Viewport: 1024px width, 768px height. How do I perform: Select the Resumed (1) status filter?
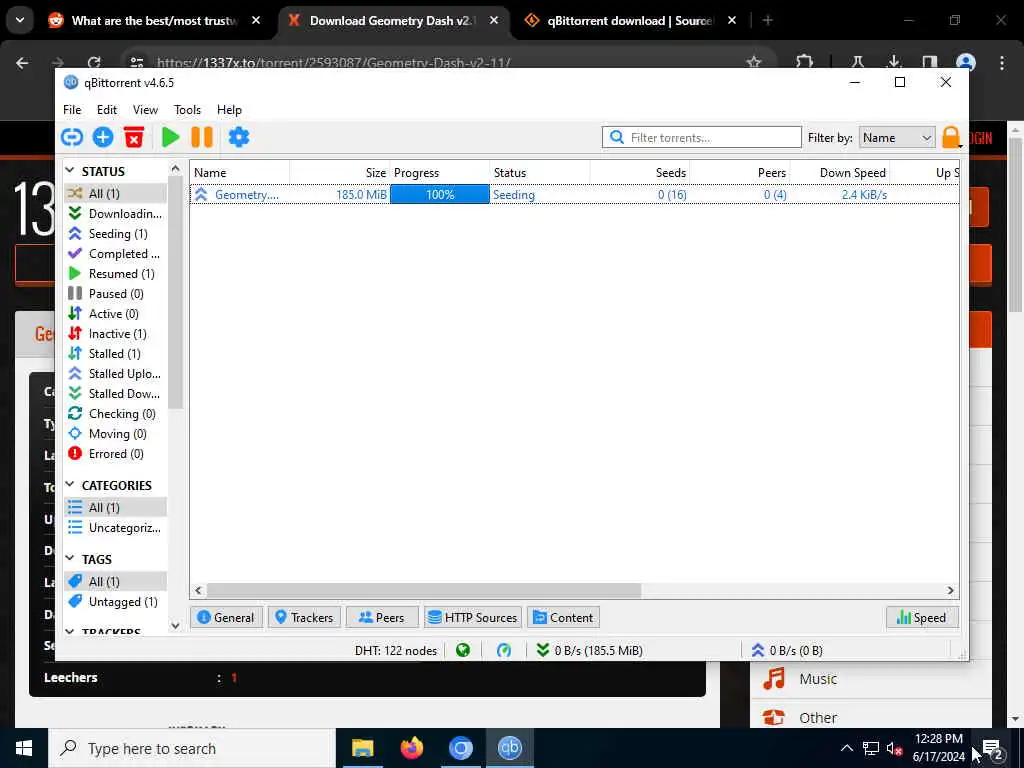tap(116, 274)
